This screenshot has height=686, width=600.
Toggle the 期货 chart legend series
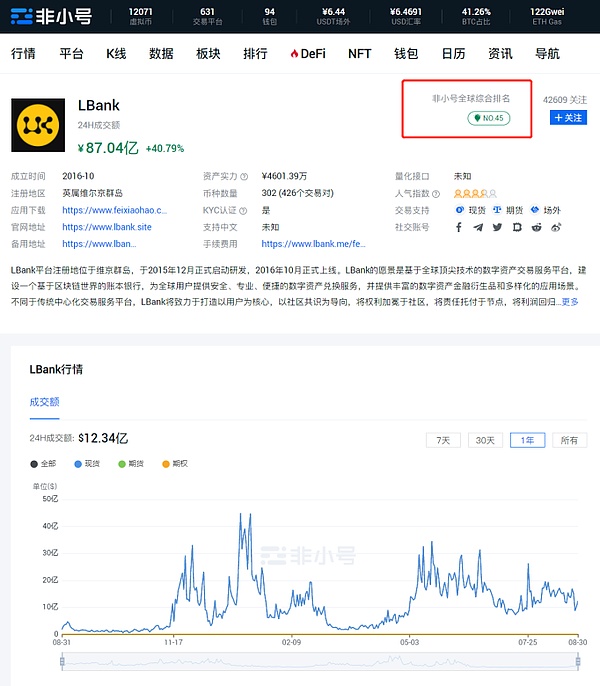(x=135, y=464)
